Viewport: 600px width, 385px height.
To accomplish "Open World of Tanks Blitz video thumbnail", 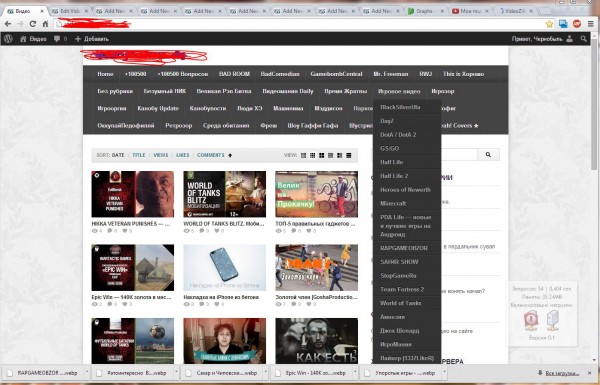I will [x=225, y=194].
